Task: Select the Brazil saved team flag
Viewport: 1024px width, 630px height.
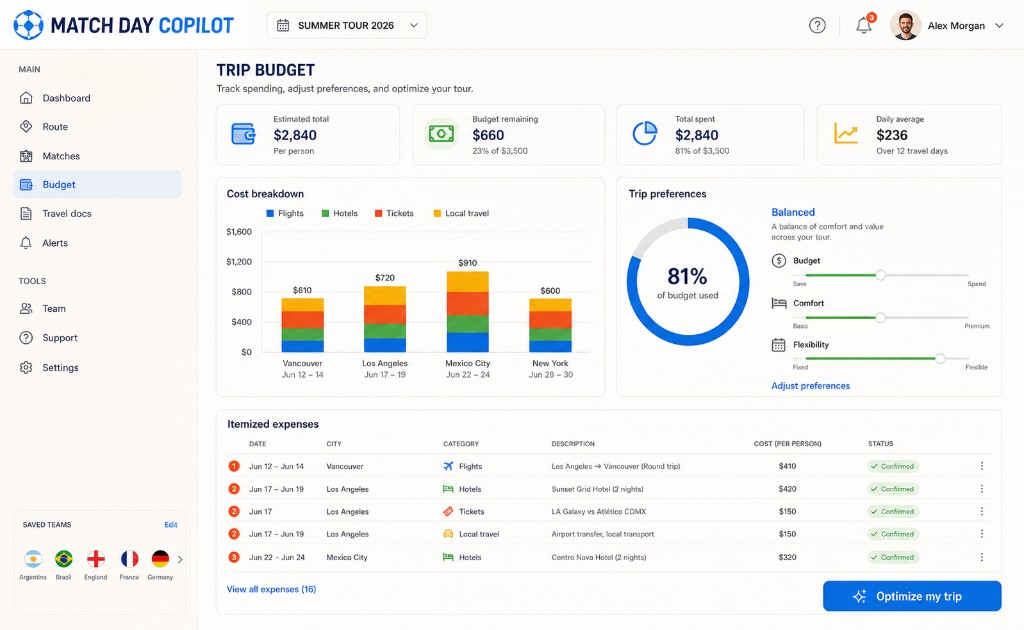Action: click(x=63, y=559)
